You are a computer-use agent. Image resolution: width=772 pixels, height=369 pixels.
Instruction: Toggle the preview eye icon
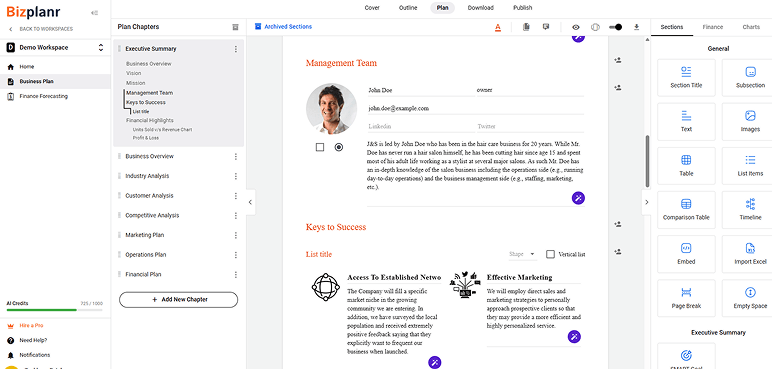[x=576, y=28]
